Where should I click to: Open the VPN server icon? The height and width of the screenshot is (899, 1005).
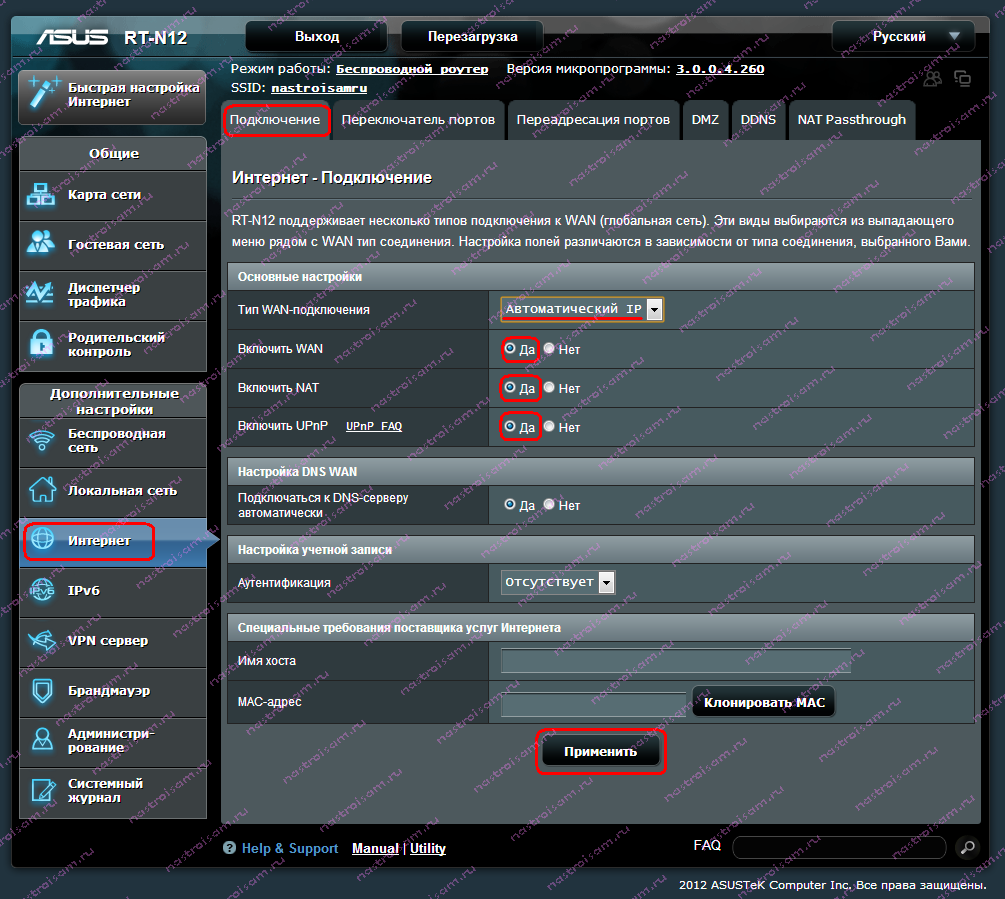pyautogui.click(x=41, y=640)
